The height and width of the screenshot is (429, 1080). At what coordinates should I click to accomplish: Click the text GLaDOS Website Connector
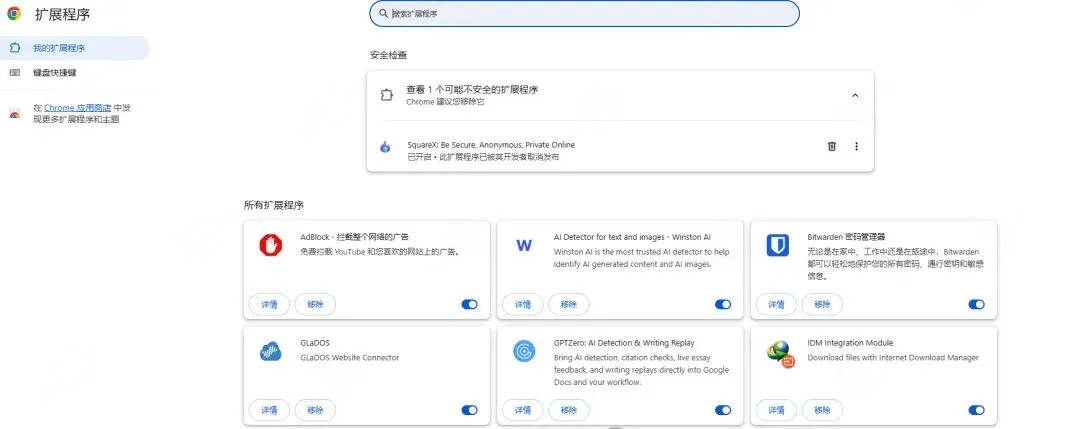coord(350,357)
